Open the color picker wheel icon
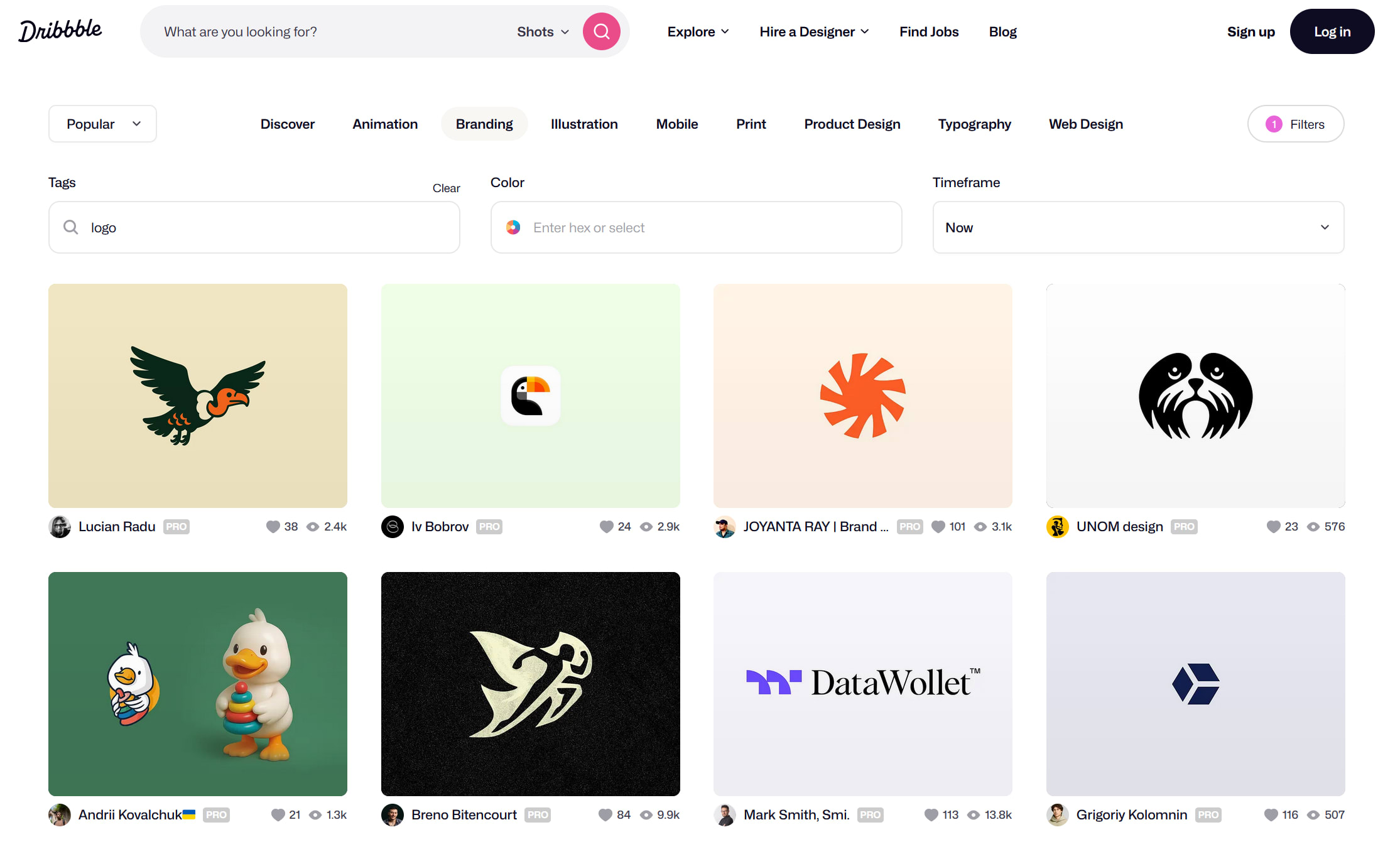The width and height of the screenshot is (1400, 842). [x=514, y=227]
